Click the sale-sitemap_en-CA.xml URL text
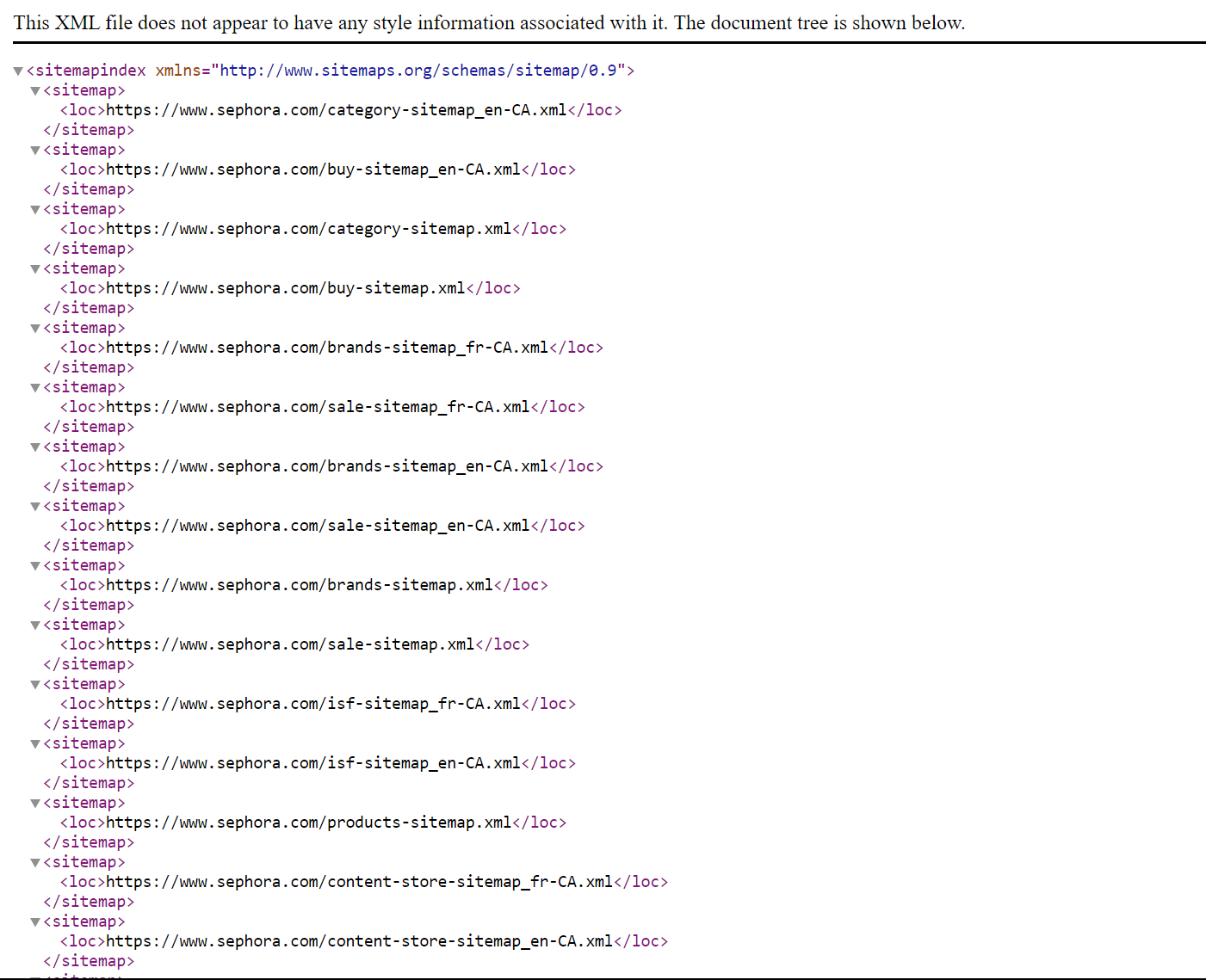 tap(318, 526)
